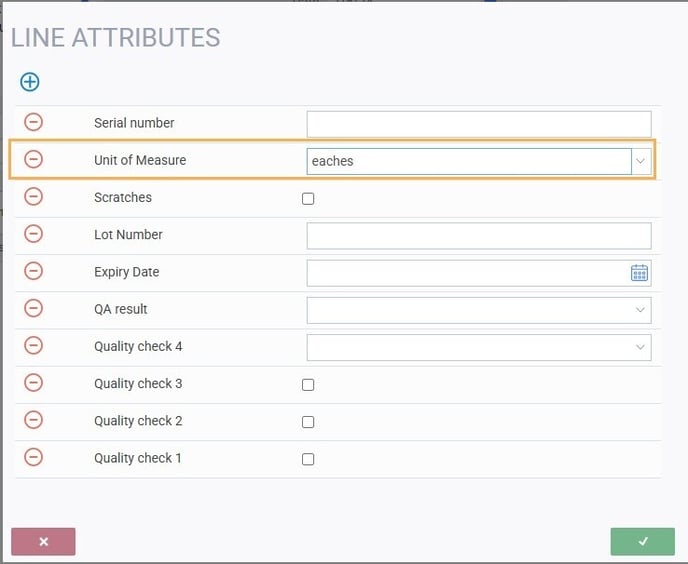Remove the Serial number attribute
This screenshot has height=564, width=688.
pyautogui.click(x=33, y=122)
